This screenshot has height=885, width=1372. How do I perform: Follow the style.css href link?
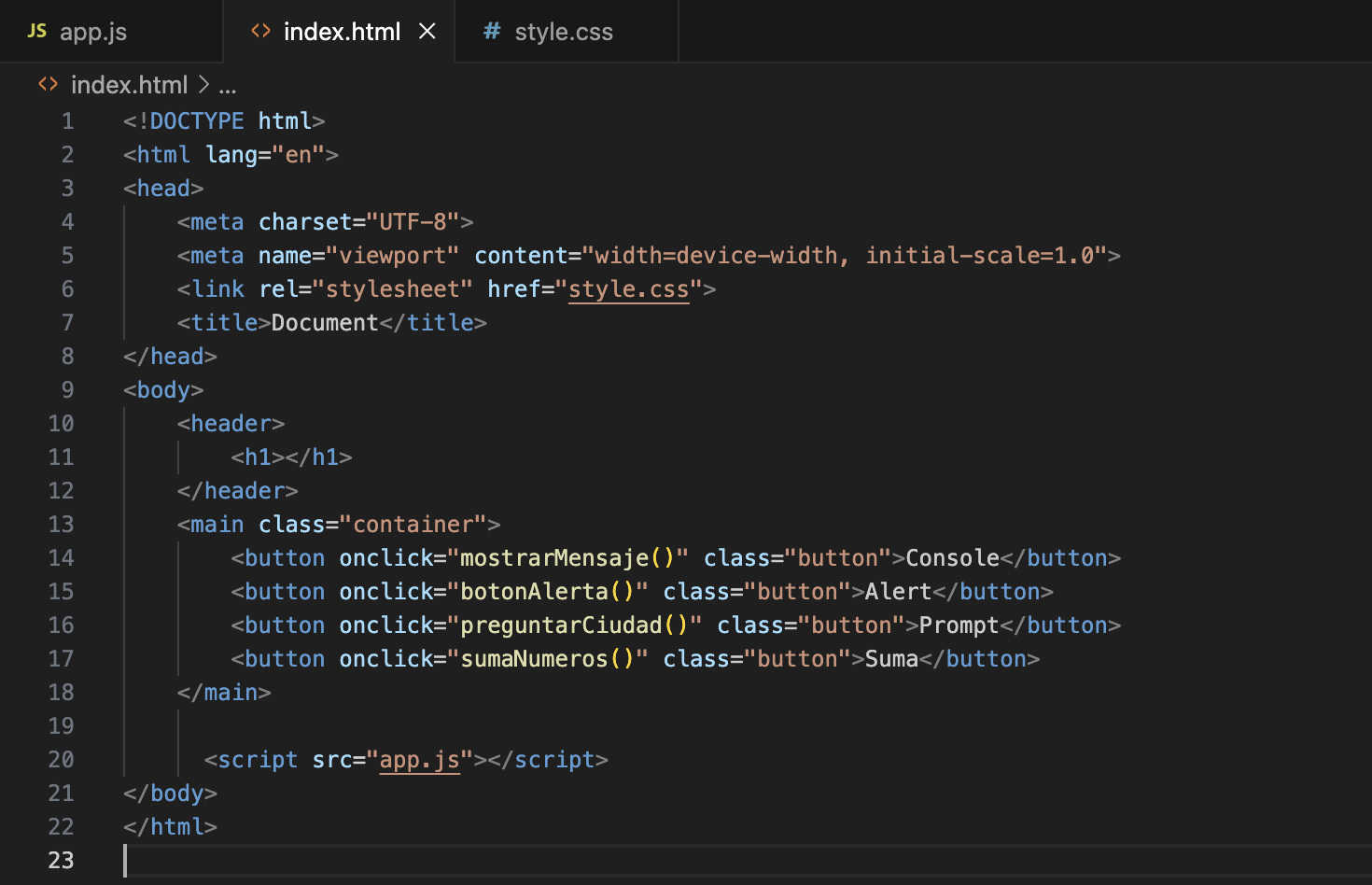coord(629,289)
